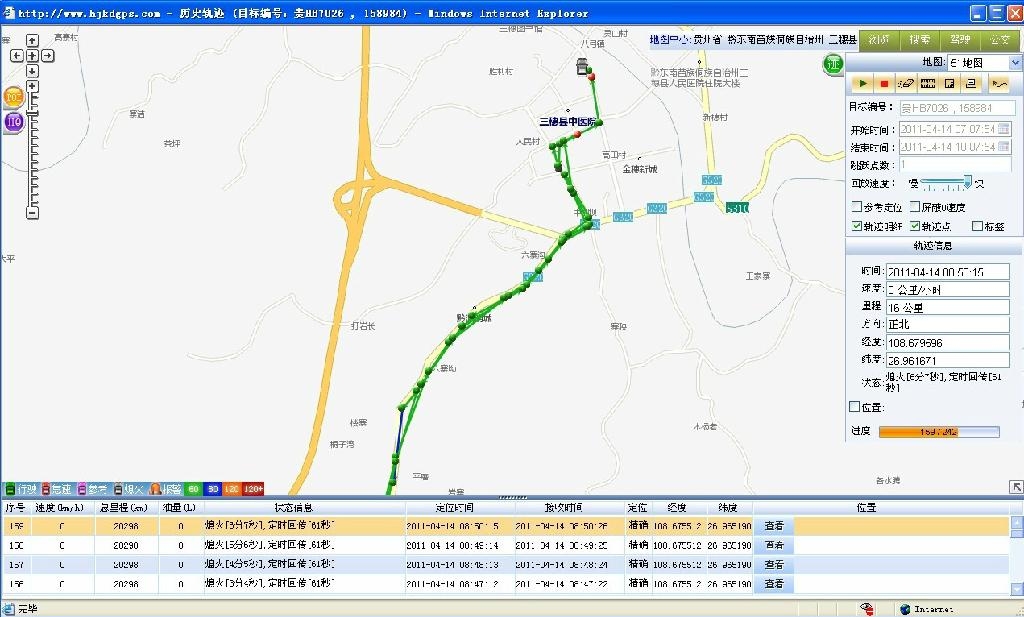Select the ruler distance measure tool
Viewport: 1024px width, 617px height.
click(928, 84)
